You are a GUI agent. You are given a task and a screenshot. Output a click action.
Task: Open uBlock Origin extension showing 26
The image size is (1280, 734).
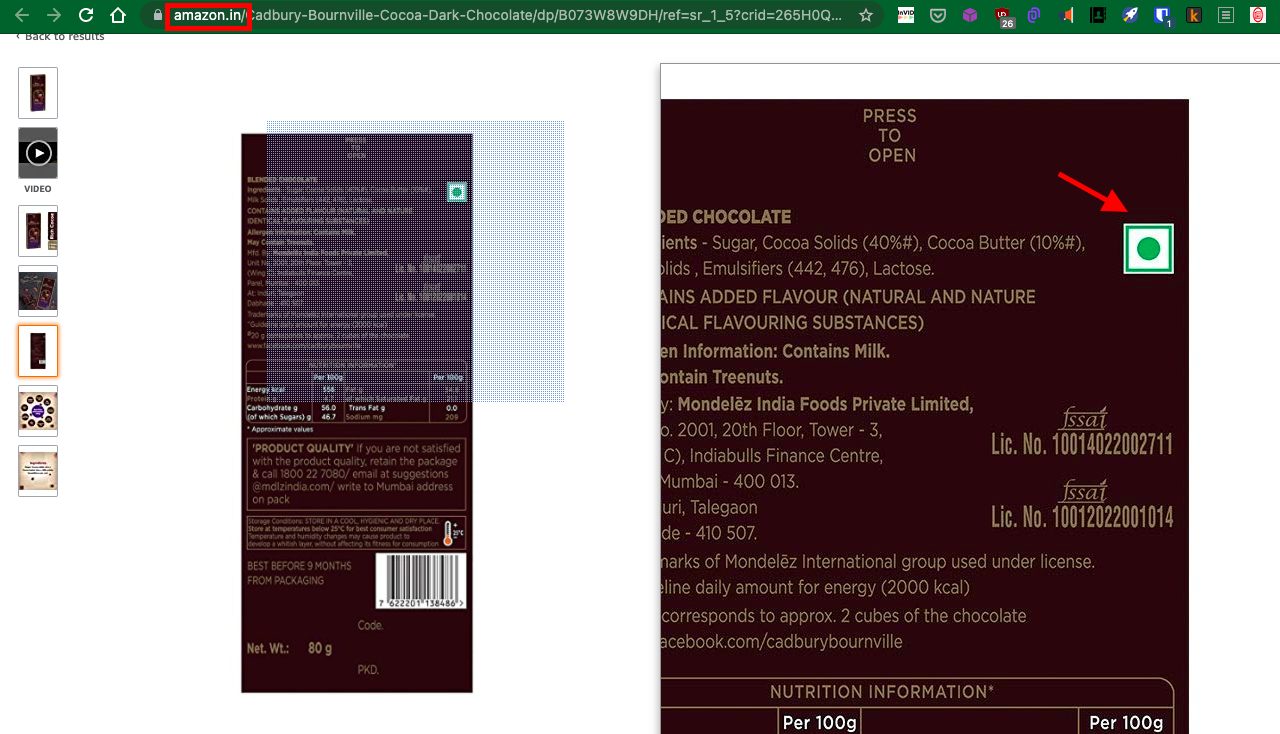[1003, 16]
